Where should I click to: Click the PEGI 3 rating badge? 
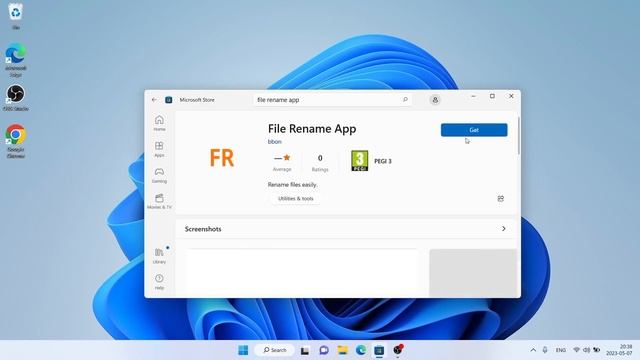[360, 161]
